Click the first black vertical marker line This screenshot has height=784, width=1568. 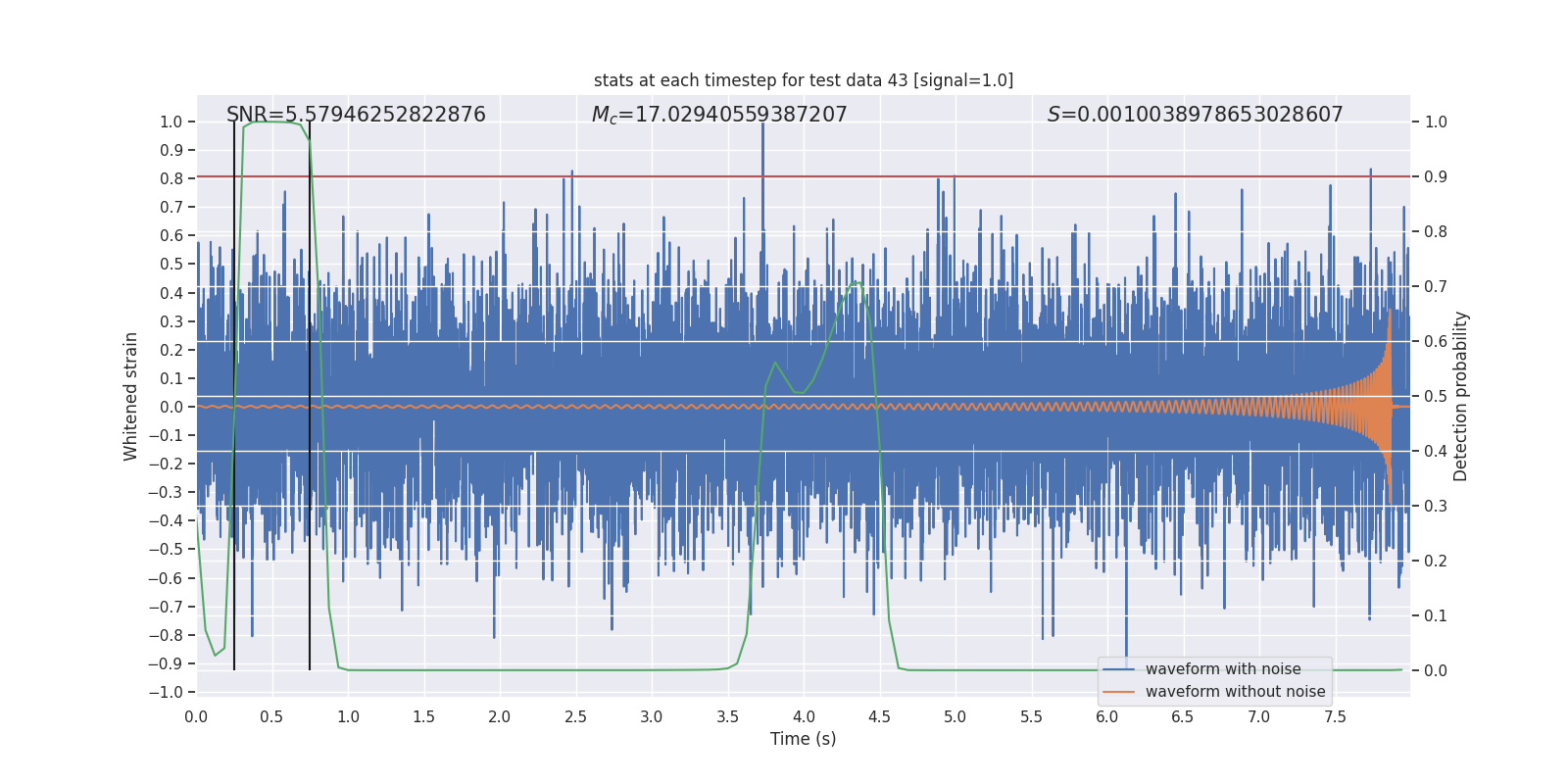(x=234, y=396)
